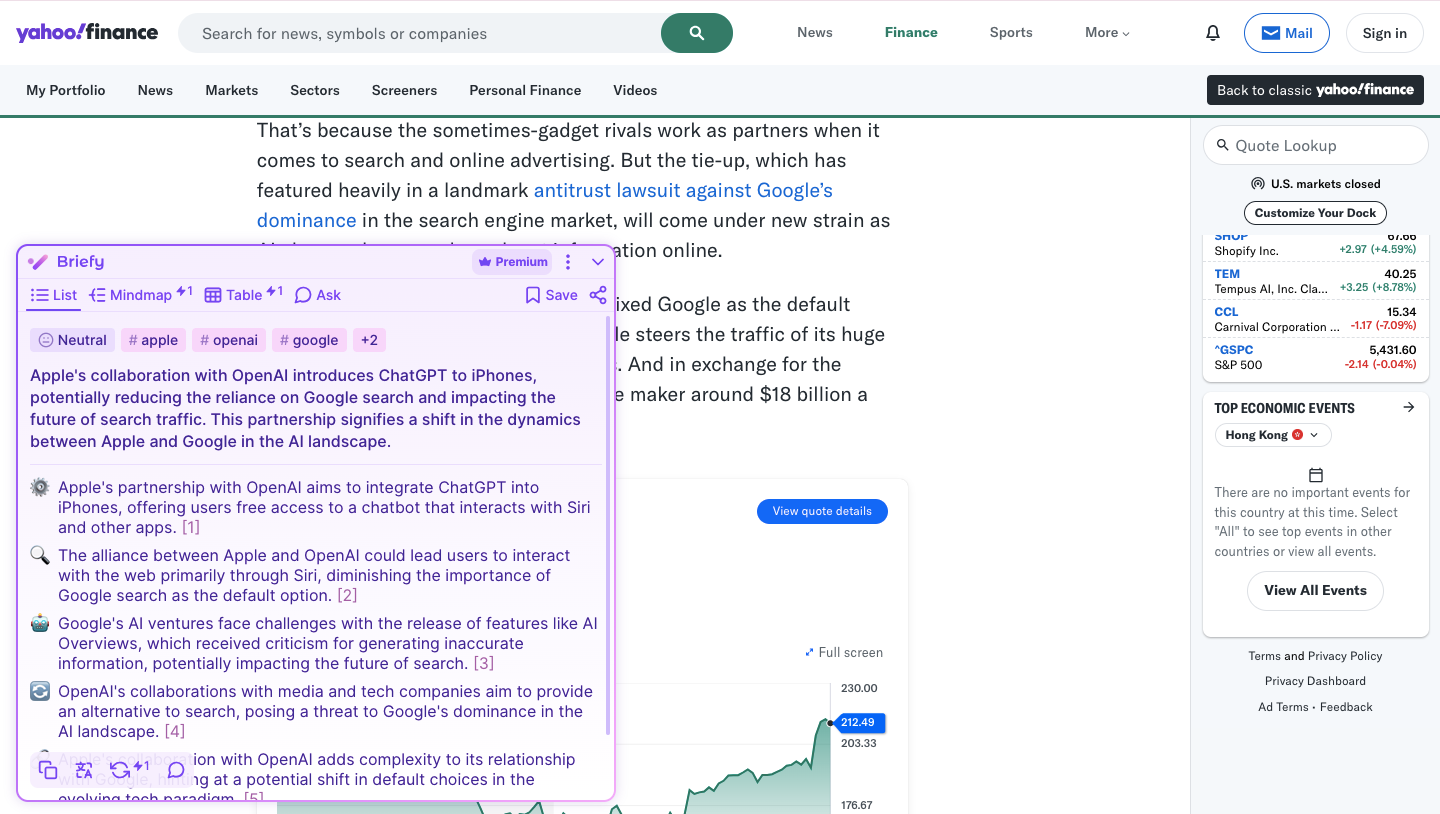The width and height of the screenshot is (1440, 814).
Task: Click the Briefy panel scrollbar
Action: coord(607,525)
